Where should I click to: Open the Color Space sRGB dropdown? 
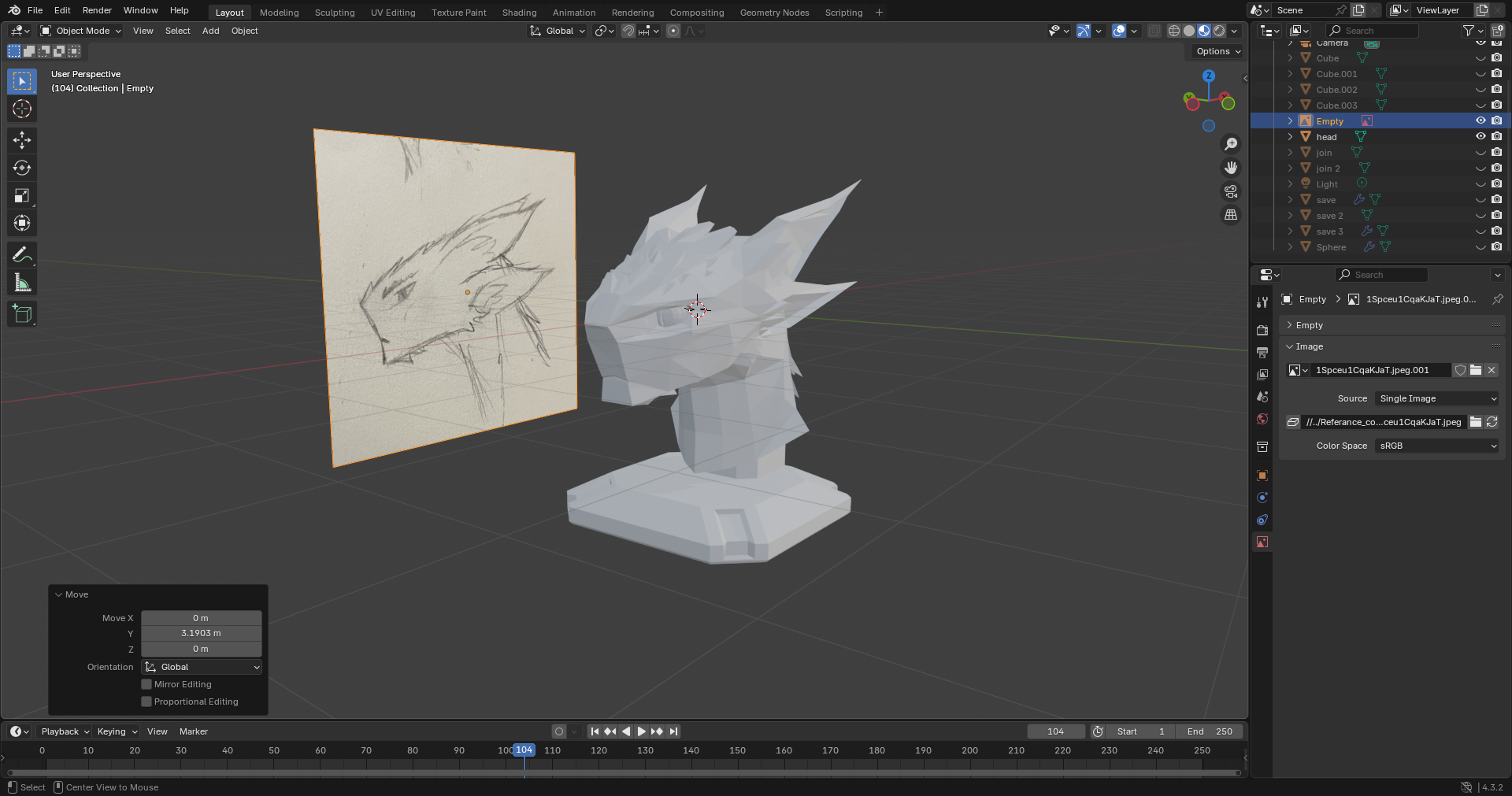tap(1437, 446)
